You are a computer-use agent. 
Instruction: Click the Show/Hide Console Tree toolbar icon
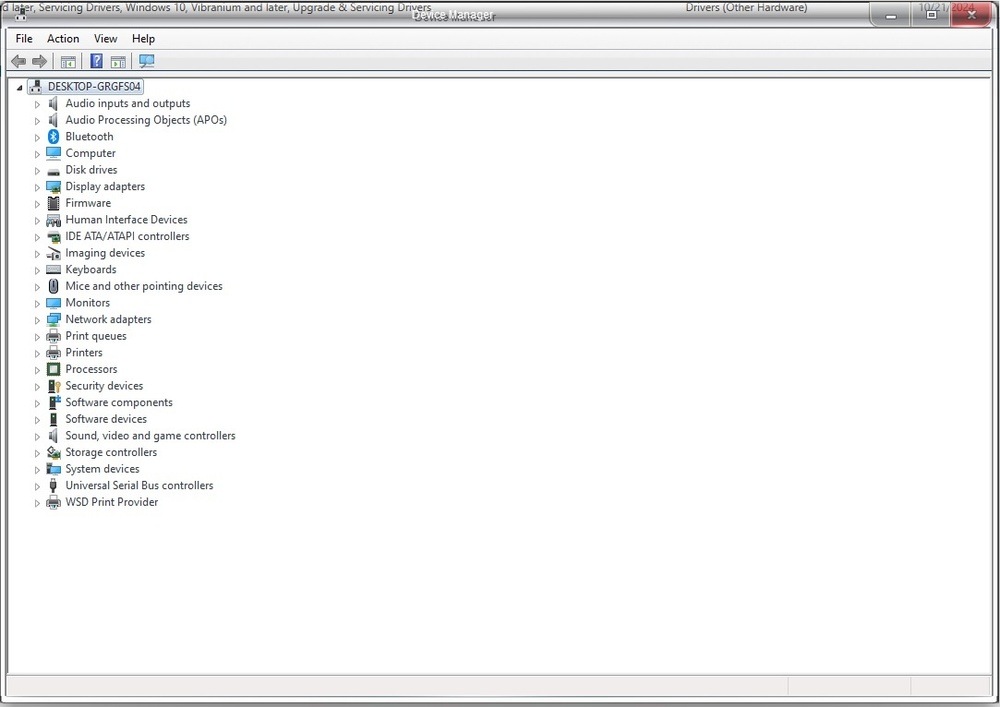[x=68, y=62]
